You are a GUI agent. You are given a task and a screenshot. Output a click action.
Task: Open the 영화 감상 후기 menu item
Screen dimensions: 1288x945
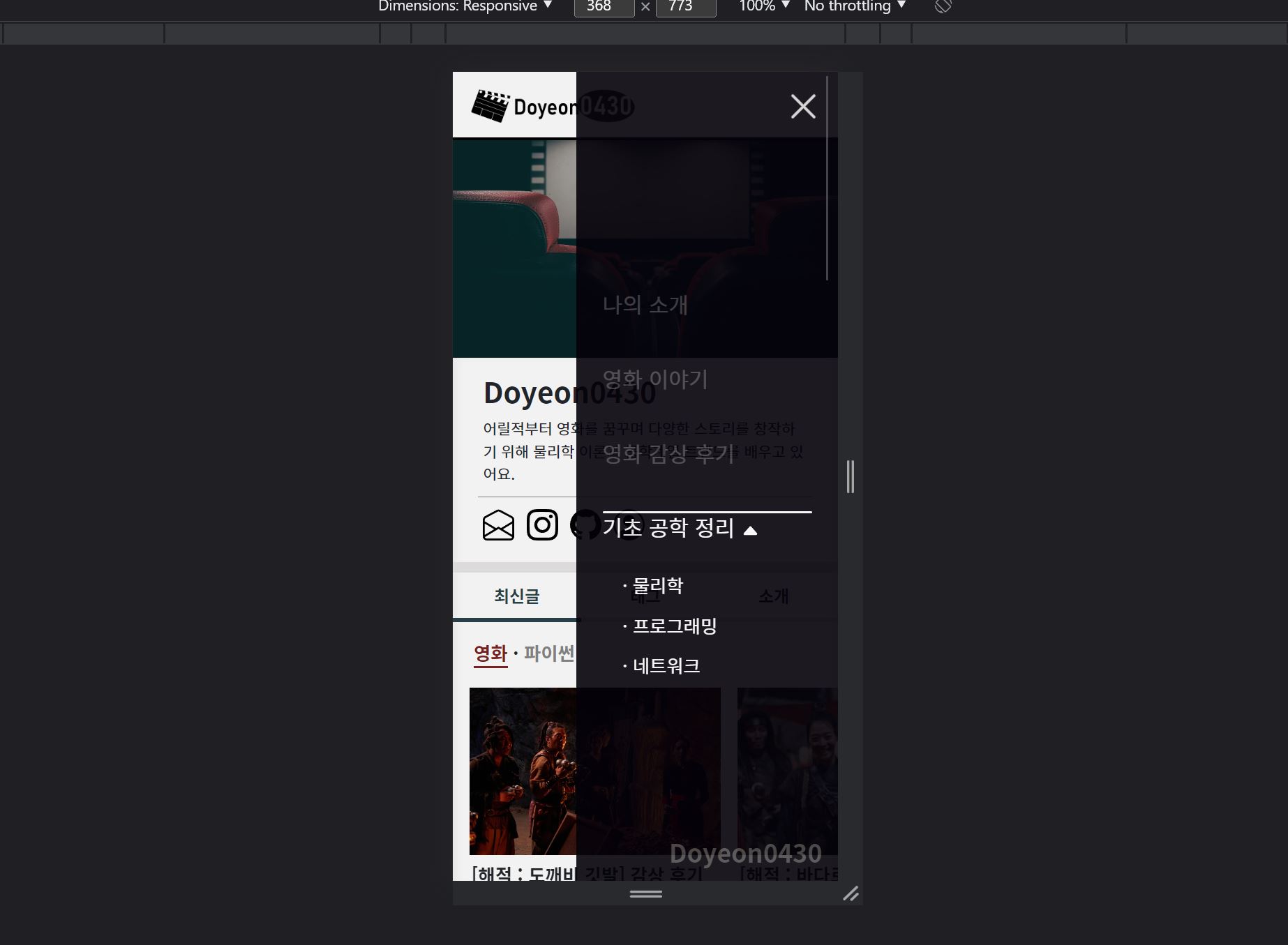click(x=668, y=454)
